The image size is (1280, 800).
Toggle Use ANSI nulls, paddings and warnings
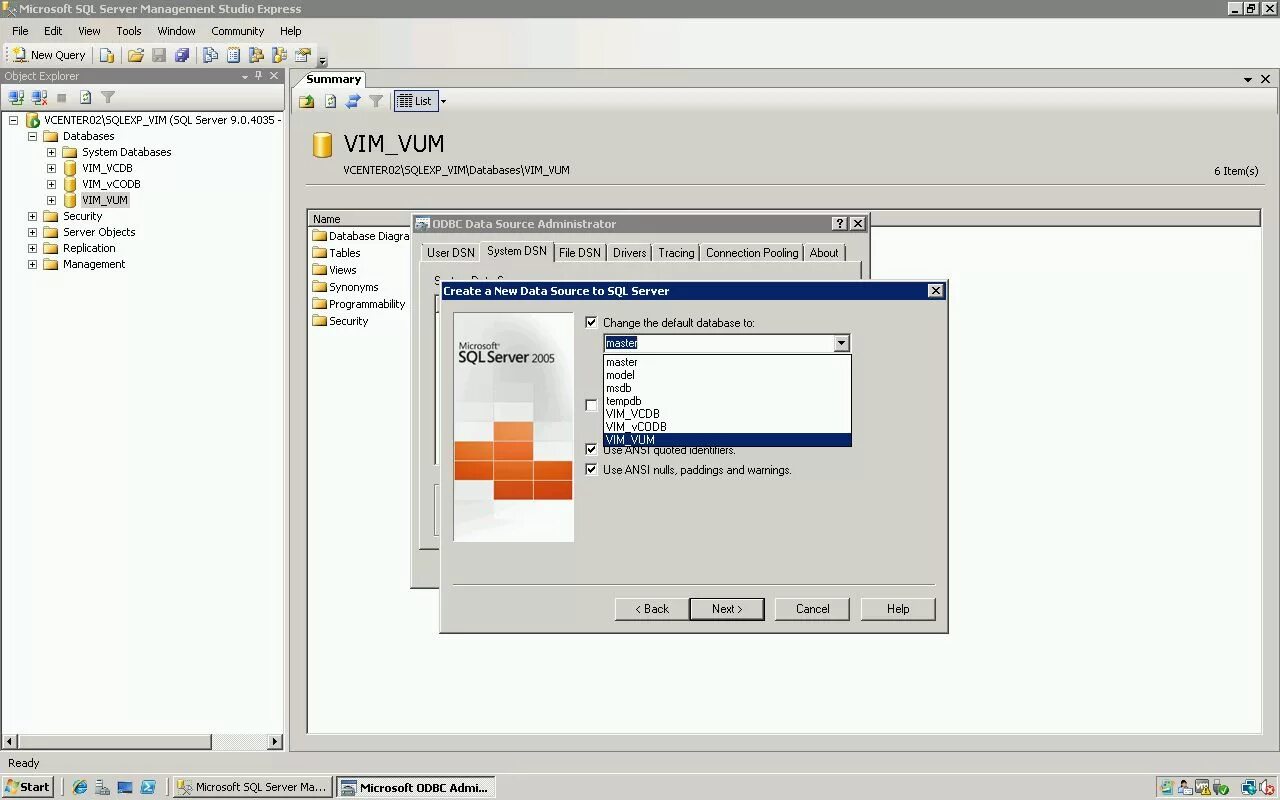click(x=591, y=469)
